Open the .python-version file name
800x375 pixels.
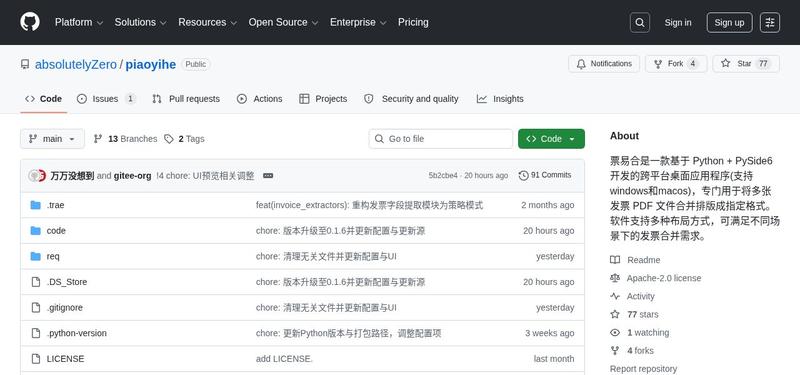[77, 333]
